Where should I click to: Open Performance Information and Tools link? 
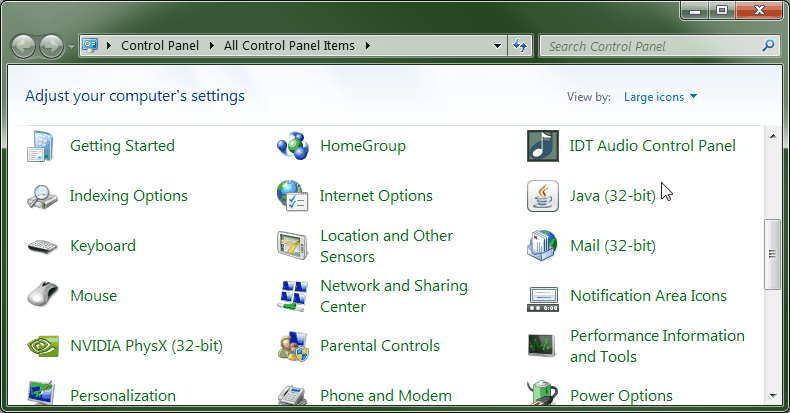click(x=657, y=346)
